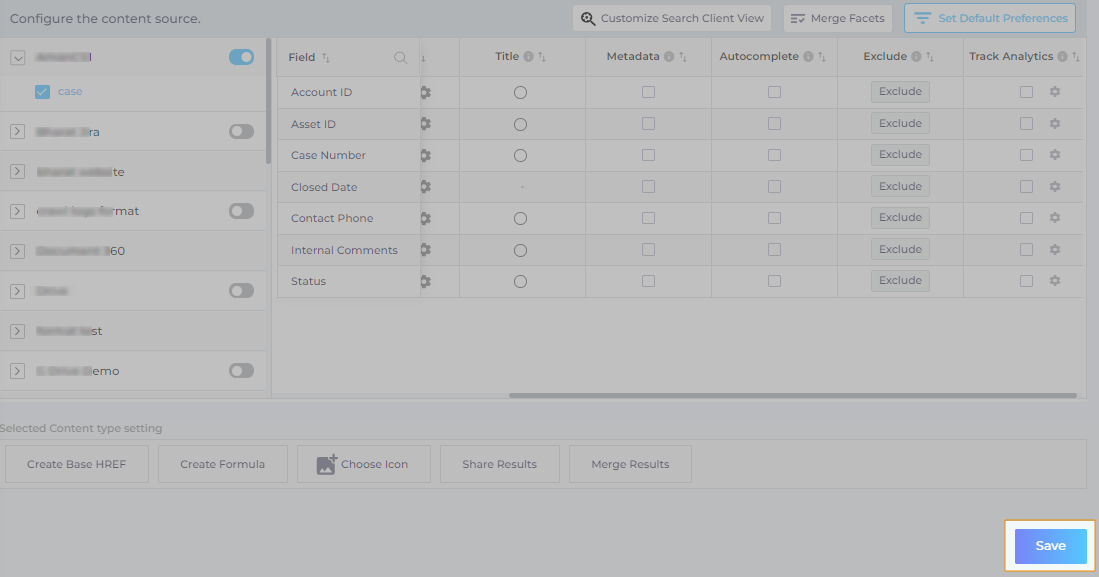Enable Metadata checkbox for Asset ID

(648, 124)
